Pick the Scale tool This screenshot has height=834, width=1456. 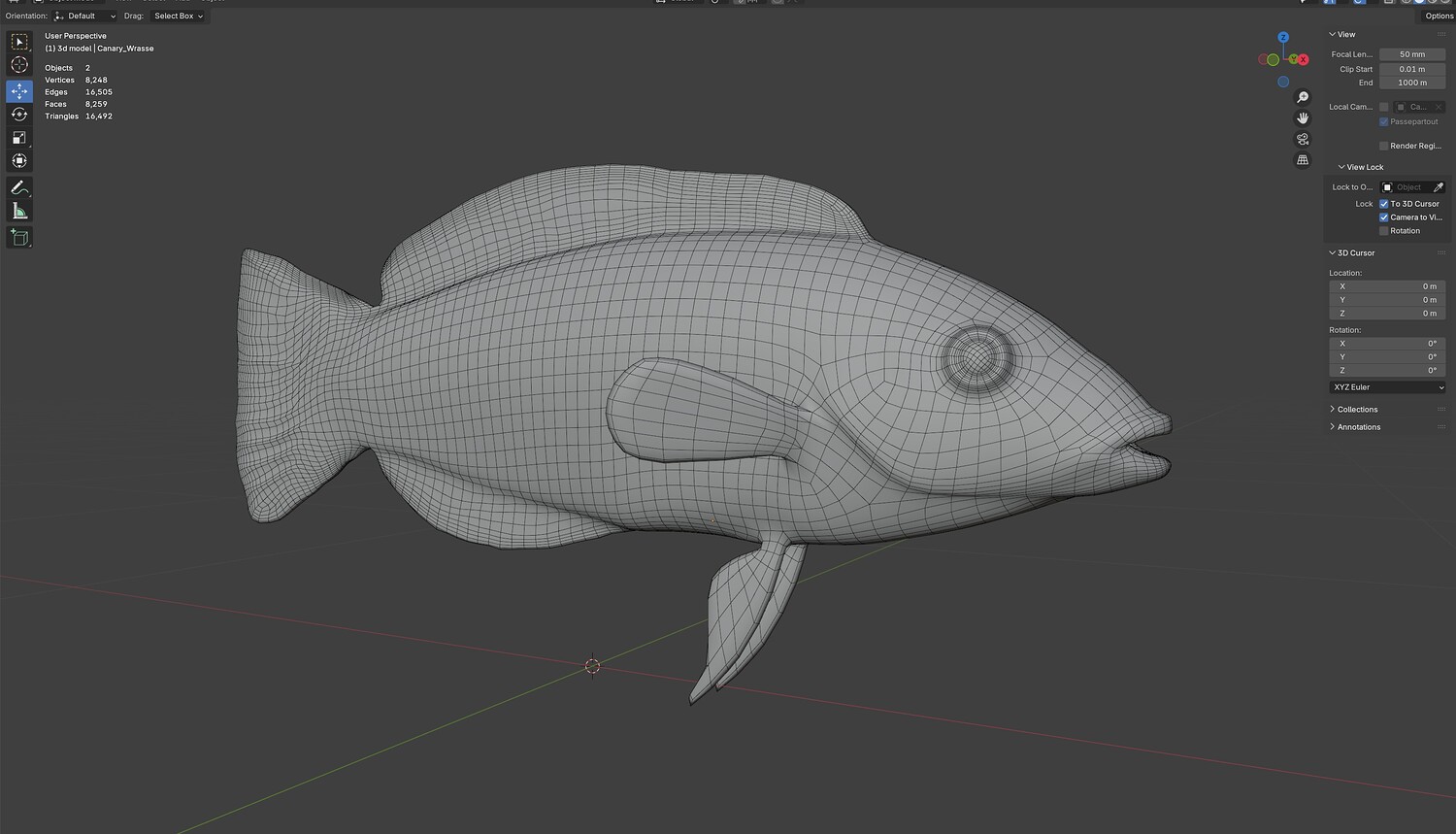pyautogui.click(x=19, y=138)
